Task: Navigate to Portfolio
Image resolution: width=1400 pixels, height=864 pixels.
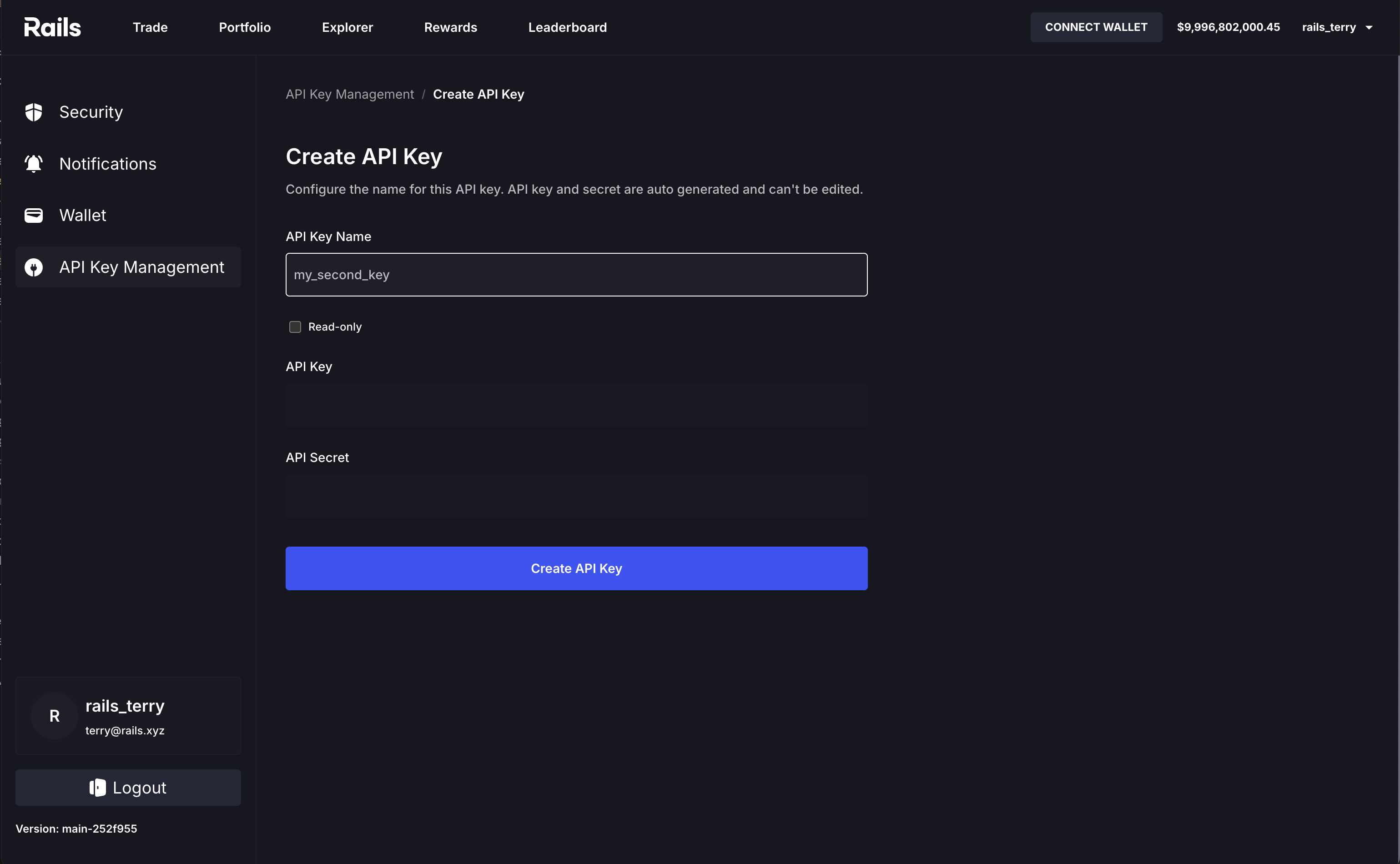Action: 245,27
